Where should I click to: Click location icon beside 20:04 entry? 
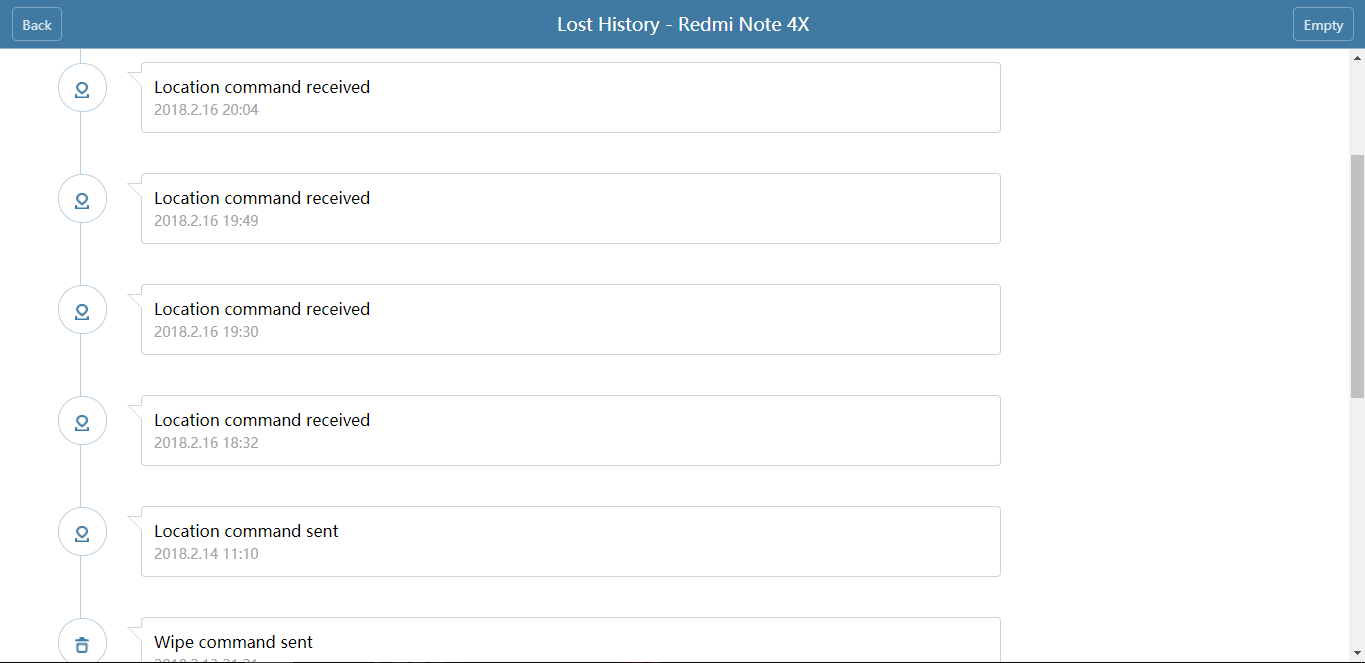click(x=82, y=89)
